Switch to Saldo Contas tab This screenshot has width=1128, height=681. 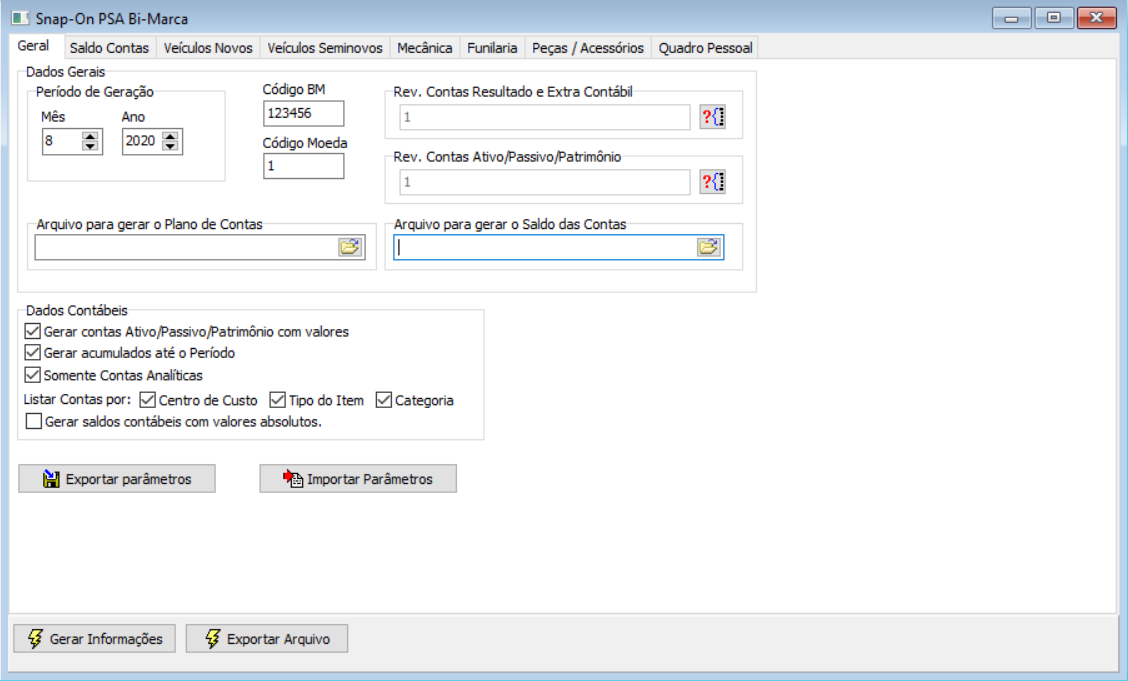(109, 48)
